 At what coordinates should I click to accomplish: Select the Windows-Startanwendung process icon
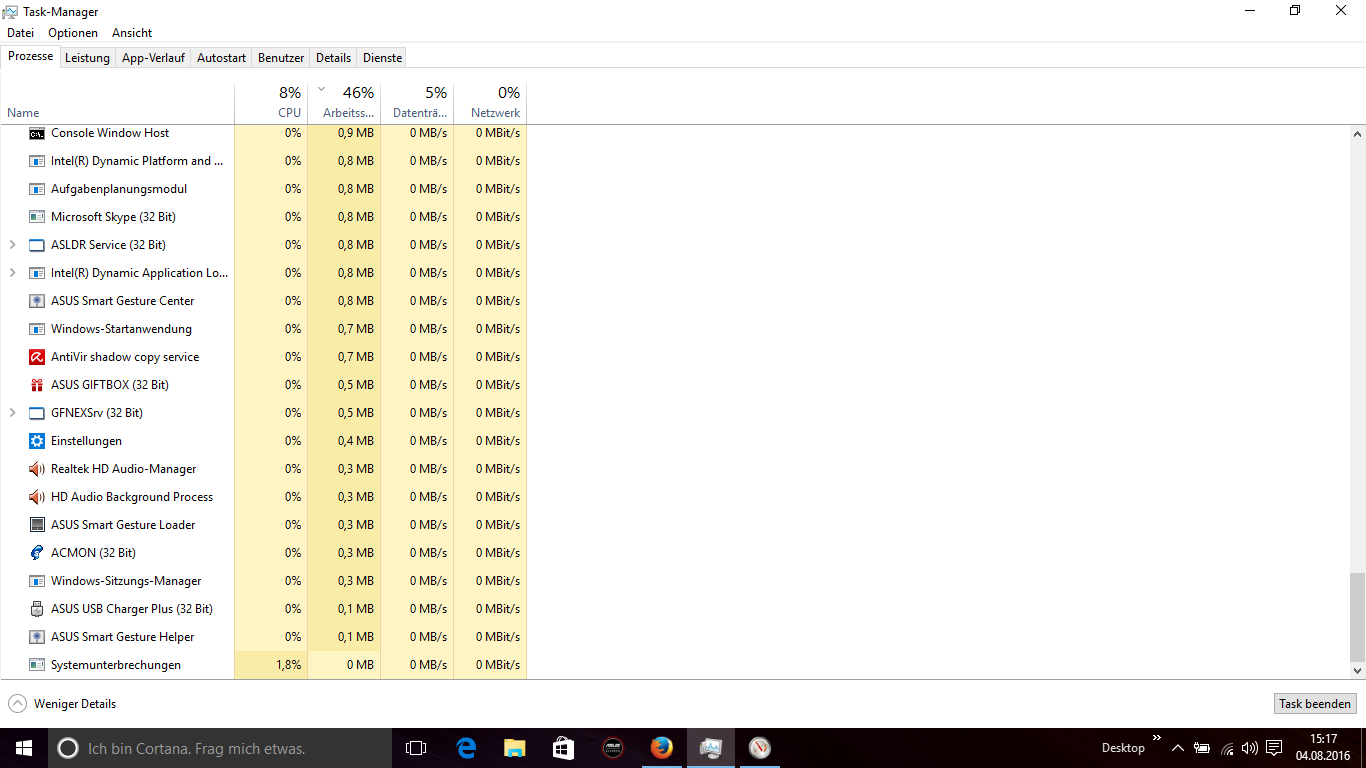click(37, 329)
